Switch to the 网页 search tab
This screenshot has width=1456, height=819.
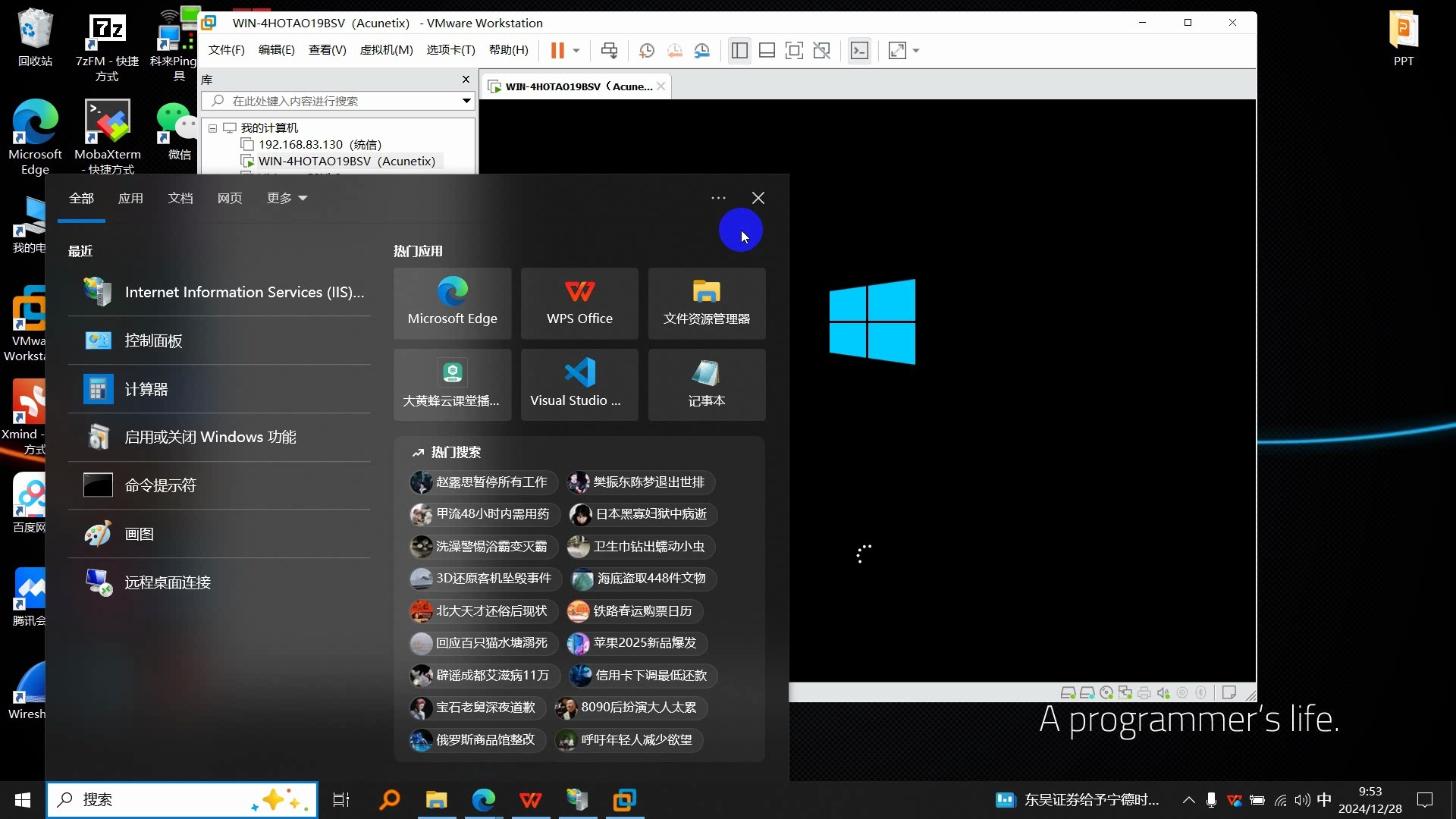[x=230, y=198]
